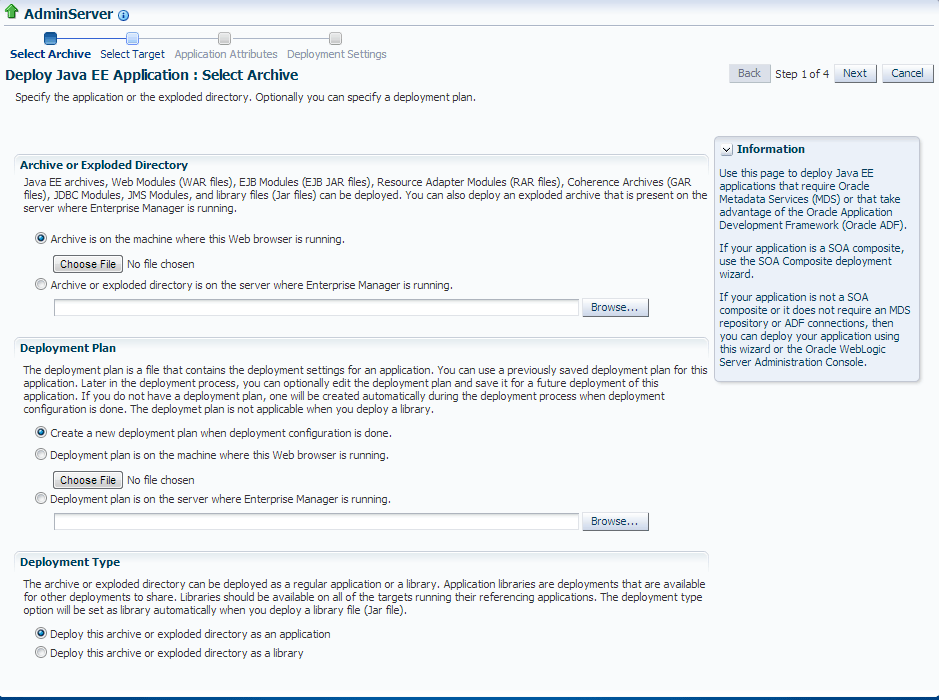
Task: Select deployment plan on Enterprise Manager server
Action: pos(41,498)
